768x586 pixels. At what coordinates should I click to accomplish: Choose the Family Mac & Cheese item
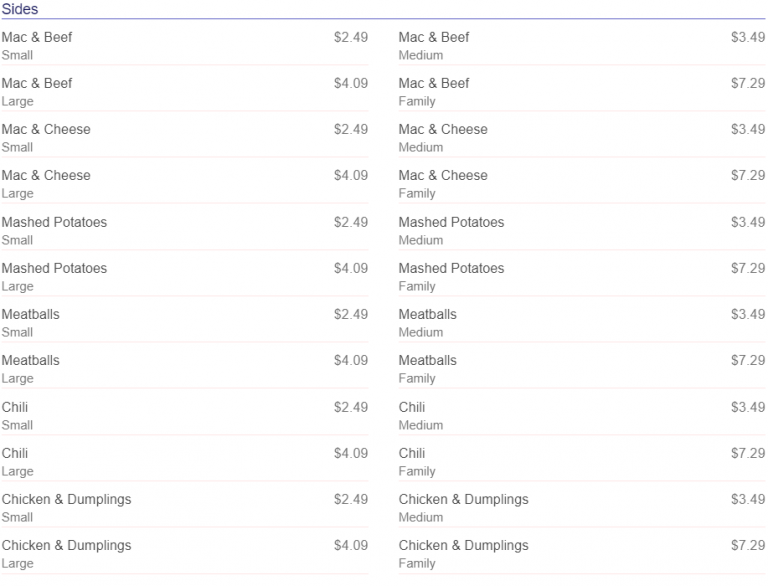443,175
